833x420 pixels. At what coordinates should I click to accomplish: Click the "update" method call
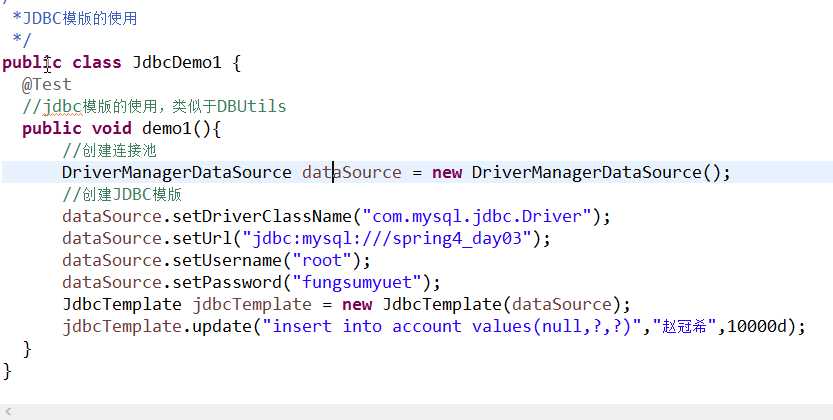(x=222, y=327)
